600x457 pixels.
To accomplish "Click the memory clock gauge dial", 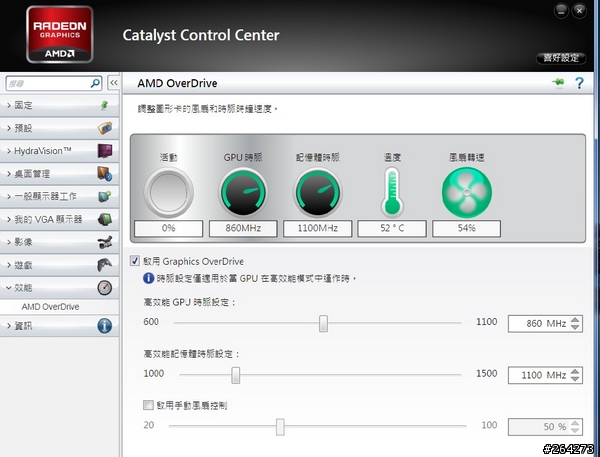I will pyautogui.click(x=318, y=192).
